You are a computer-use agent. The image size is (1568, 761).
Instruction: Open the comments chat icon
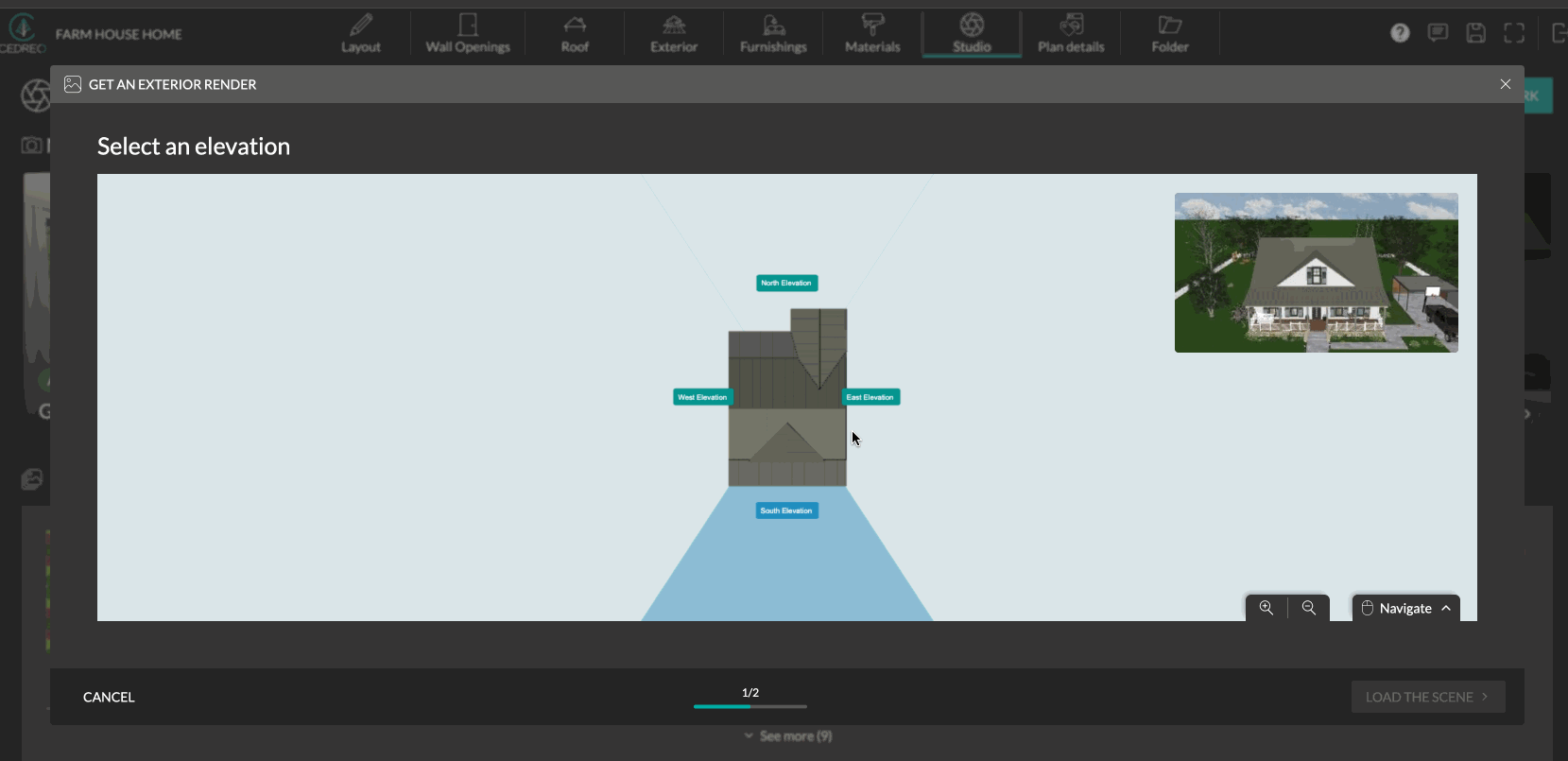(x=1438, y=33)
